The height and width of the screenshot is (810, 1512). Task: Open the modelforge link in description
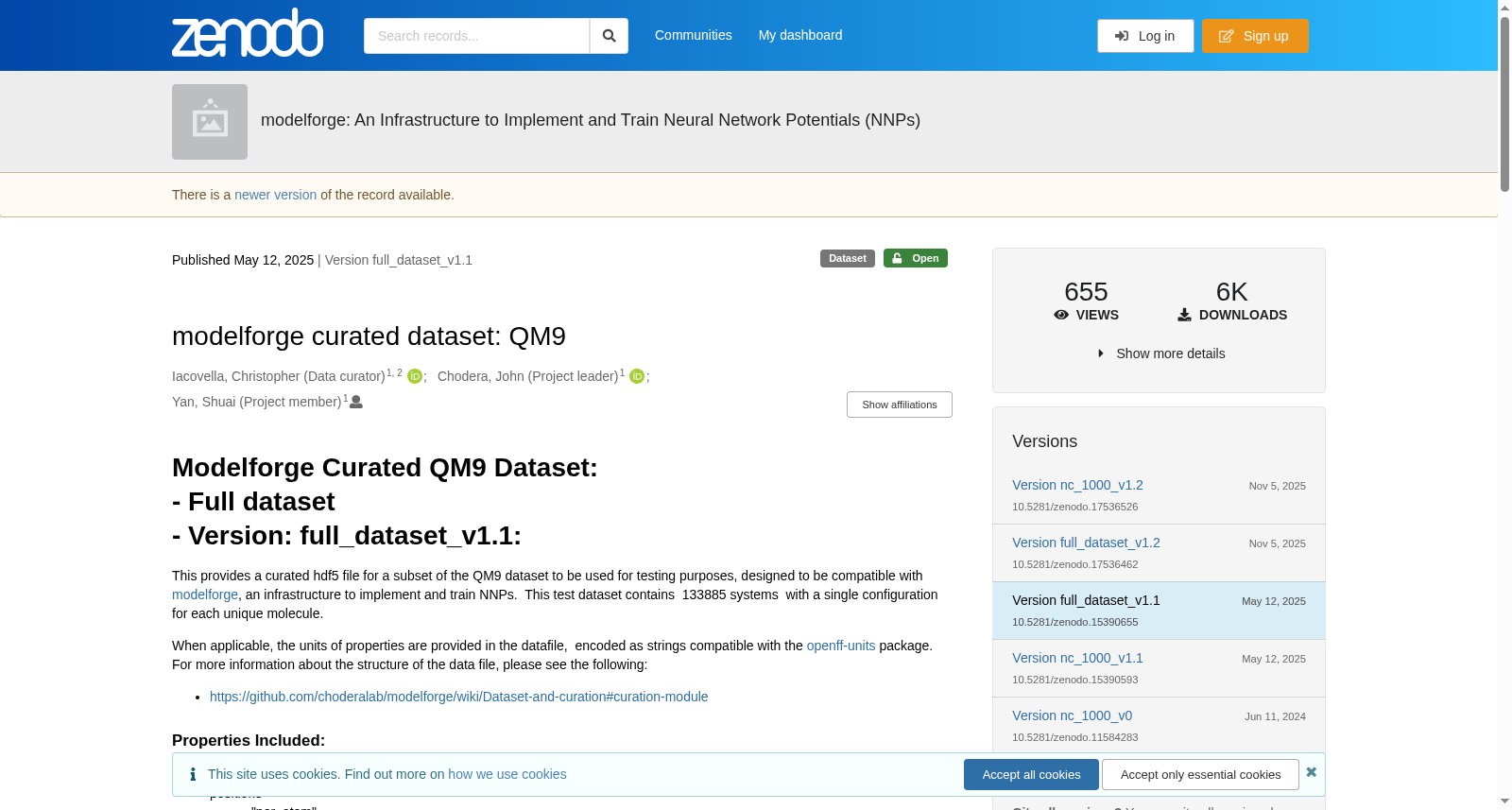click(x=205, y=595)
